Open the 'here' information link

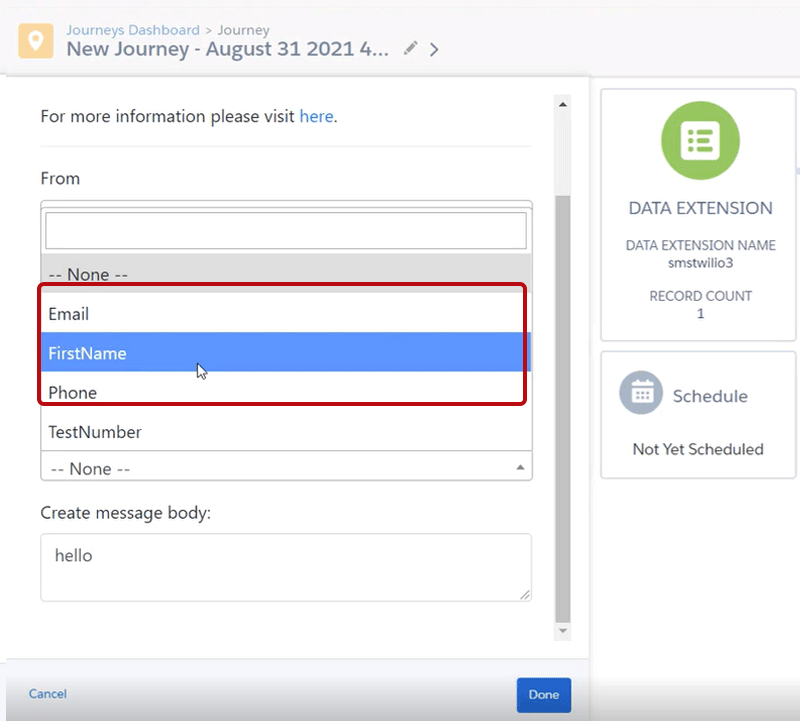tap(316, 116)
